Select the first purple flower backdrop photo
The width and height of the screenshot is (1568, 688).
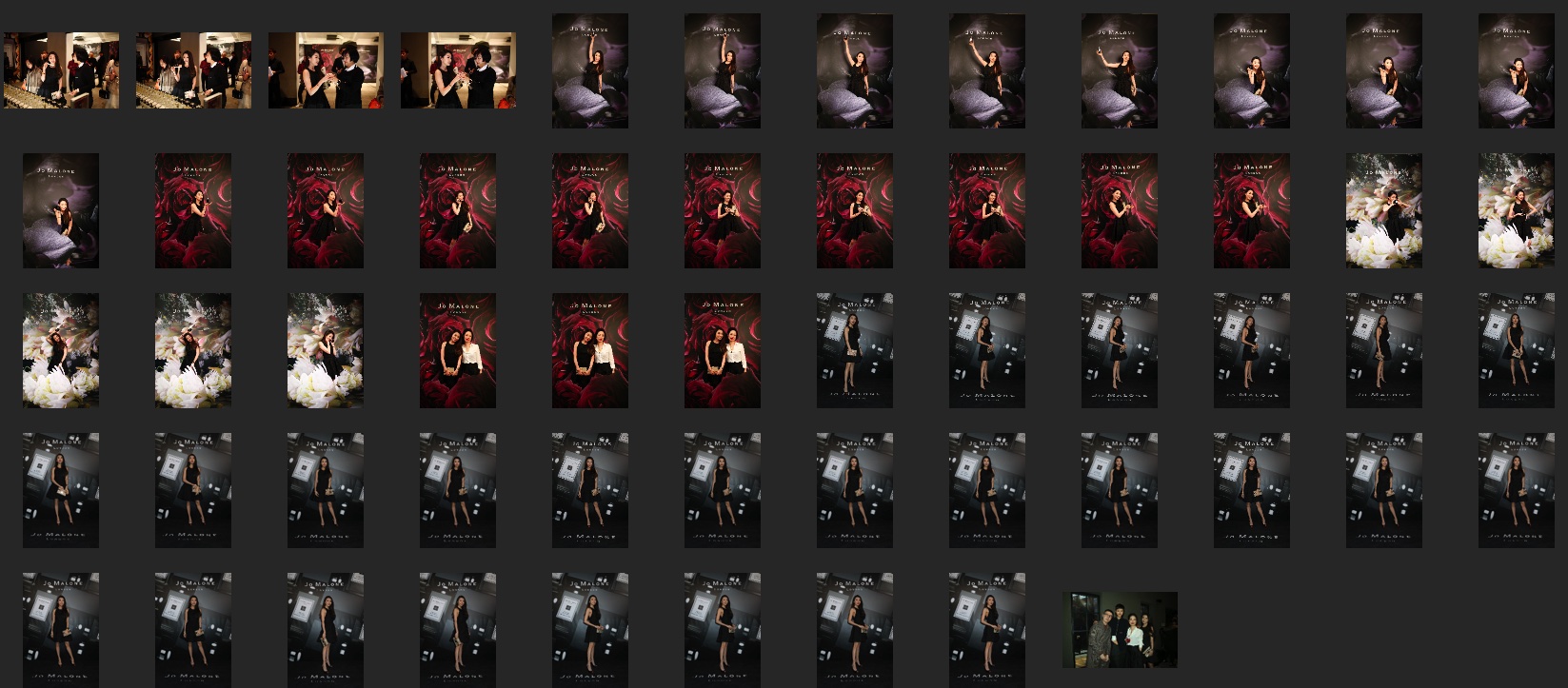590,70
